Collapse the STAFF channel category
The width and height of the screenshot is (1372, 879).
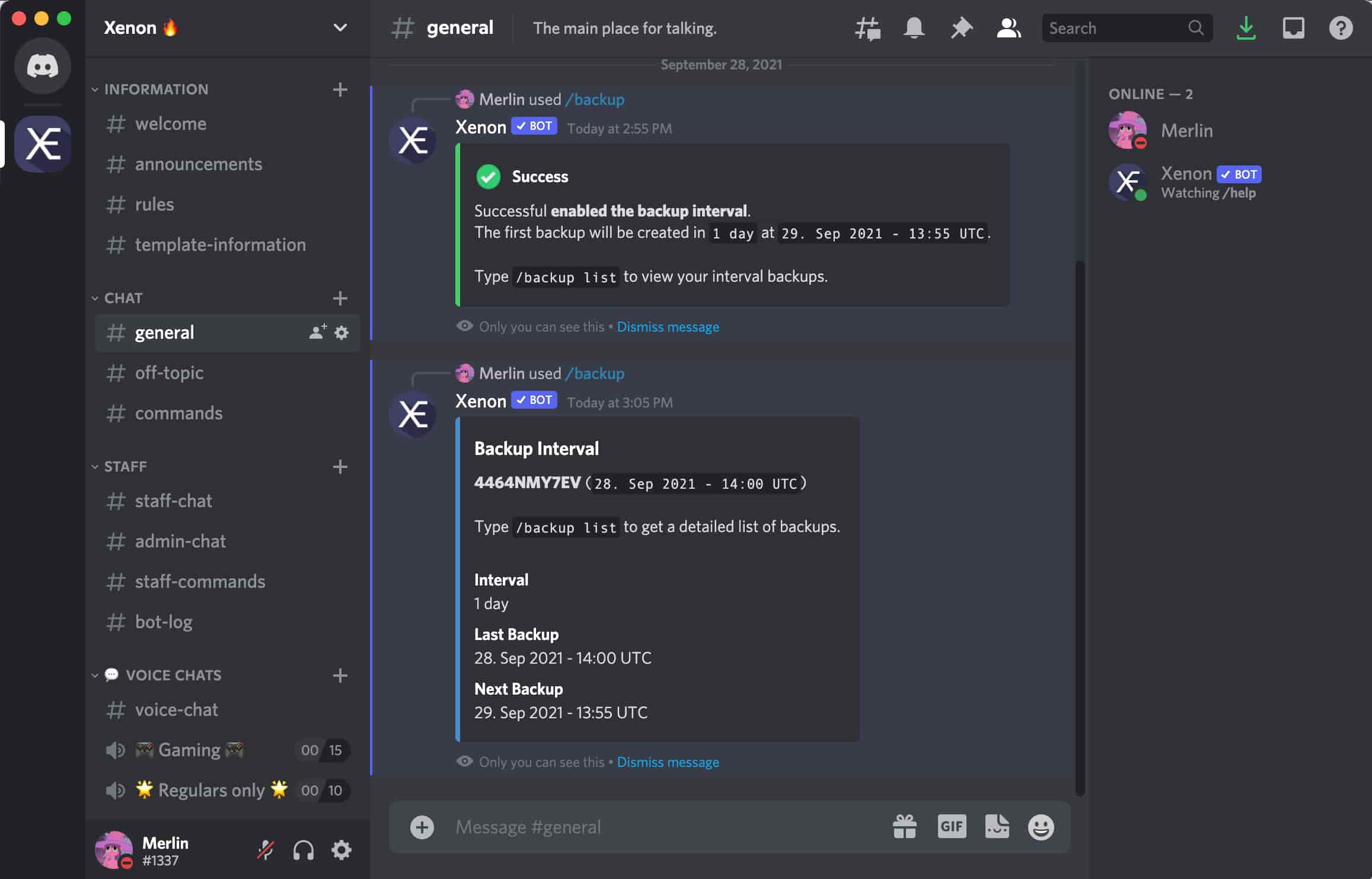[x=125, y=466]
